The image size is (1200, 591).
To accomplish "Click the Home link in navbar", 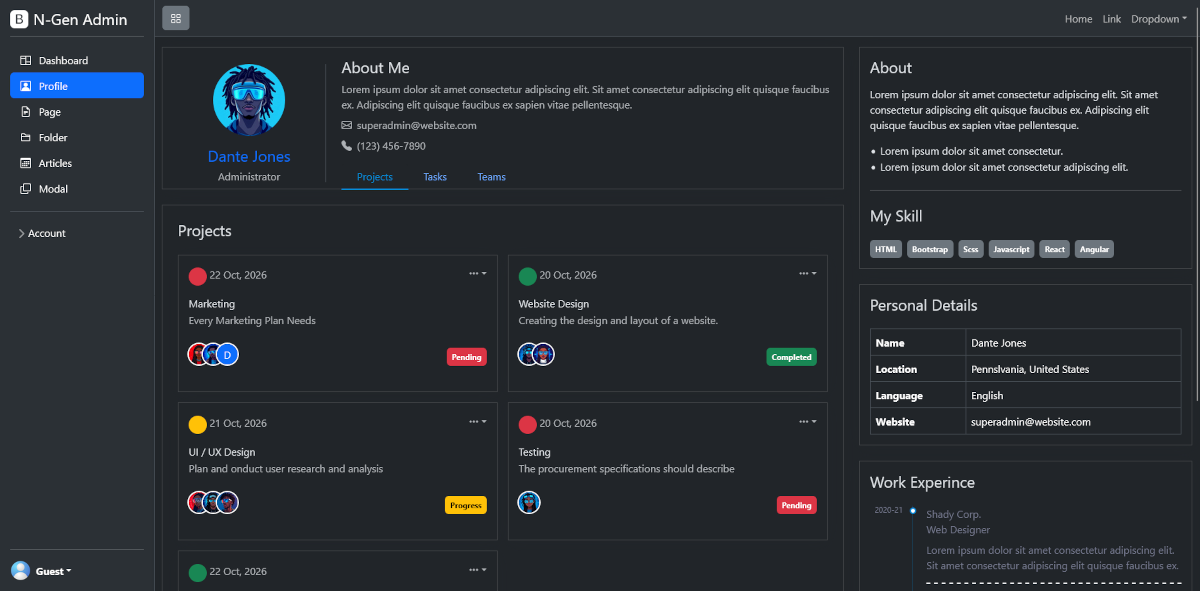I will (1078, 19).
